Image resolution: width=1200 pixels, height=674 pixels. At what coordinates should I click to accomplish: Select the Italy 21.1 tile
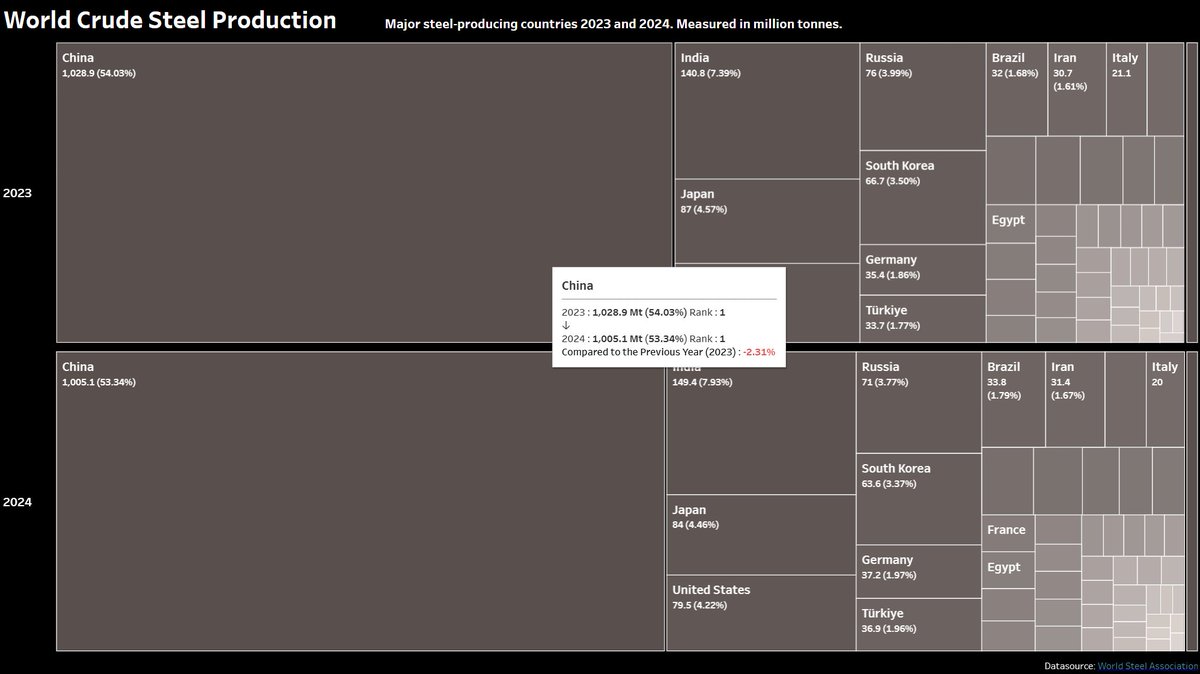pyautogui.click(x=1126, y=90)
